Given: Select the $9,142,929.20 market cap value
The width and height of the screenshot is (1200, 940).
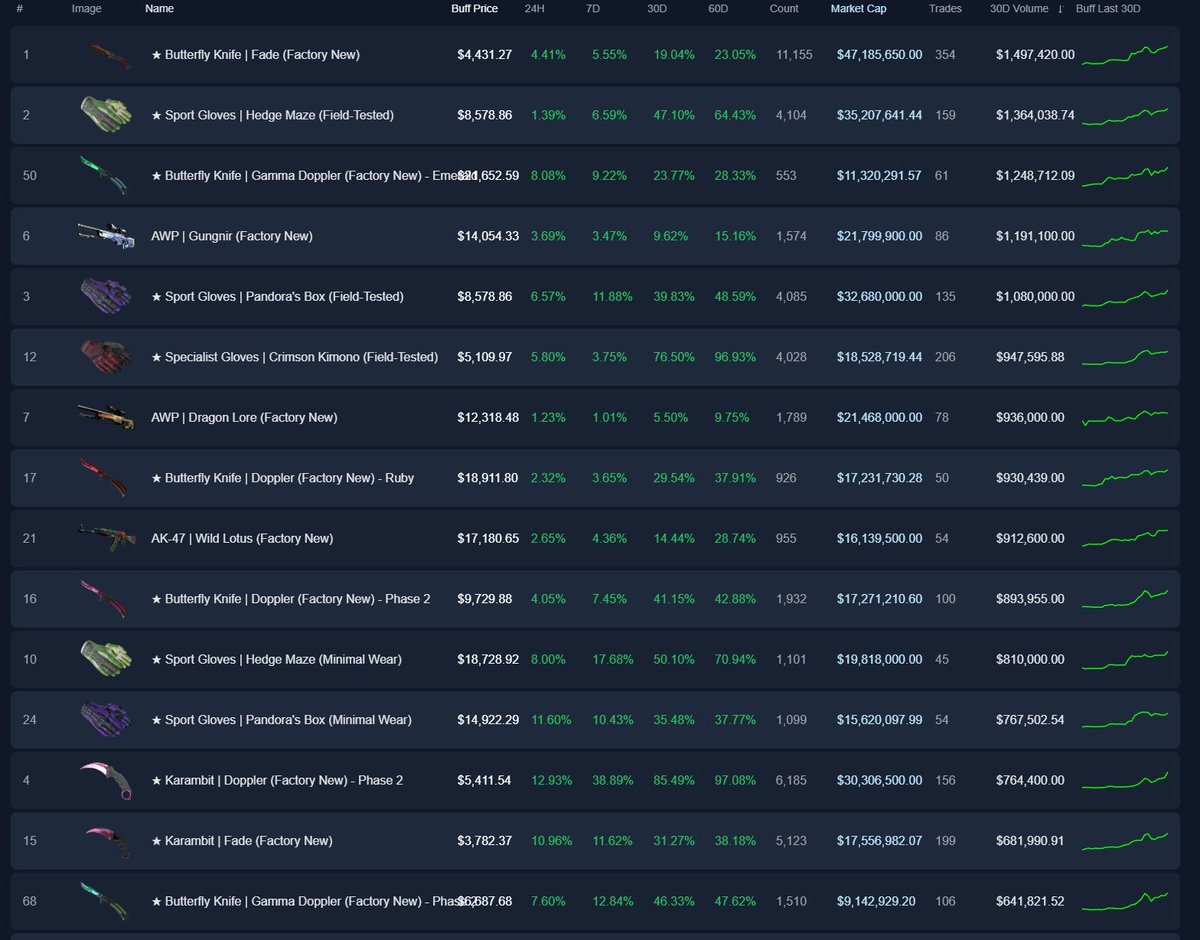Looking at the screenshot, I should pyautogui.click(x=876, y=901).
